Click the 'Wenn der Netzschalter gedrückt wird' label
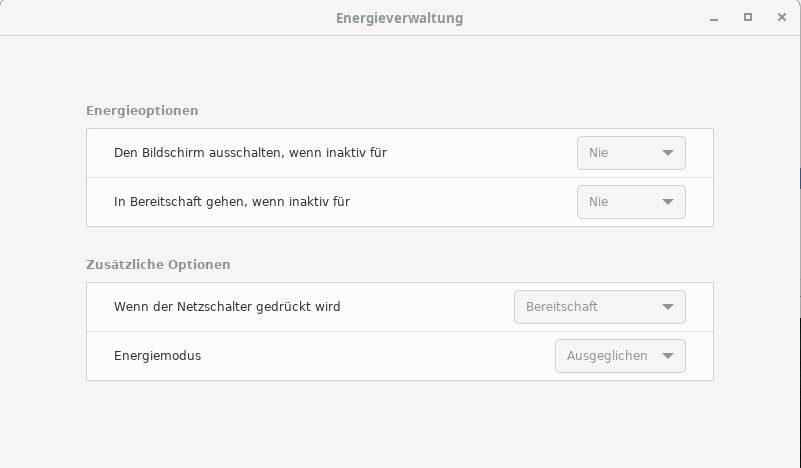The height and width of the screenshot is (468, 801). [x=227, y=307]
